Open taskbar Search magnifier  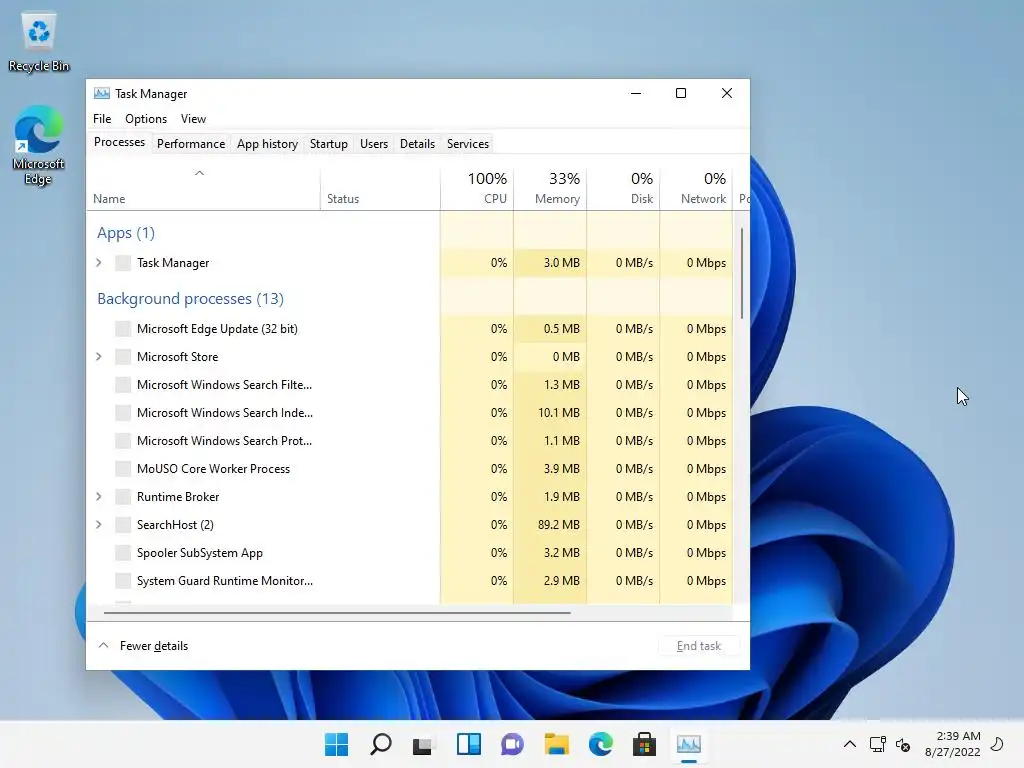pos(381,744)
